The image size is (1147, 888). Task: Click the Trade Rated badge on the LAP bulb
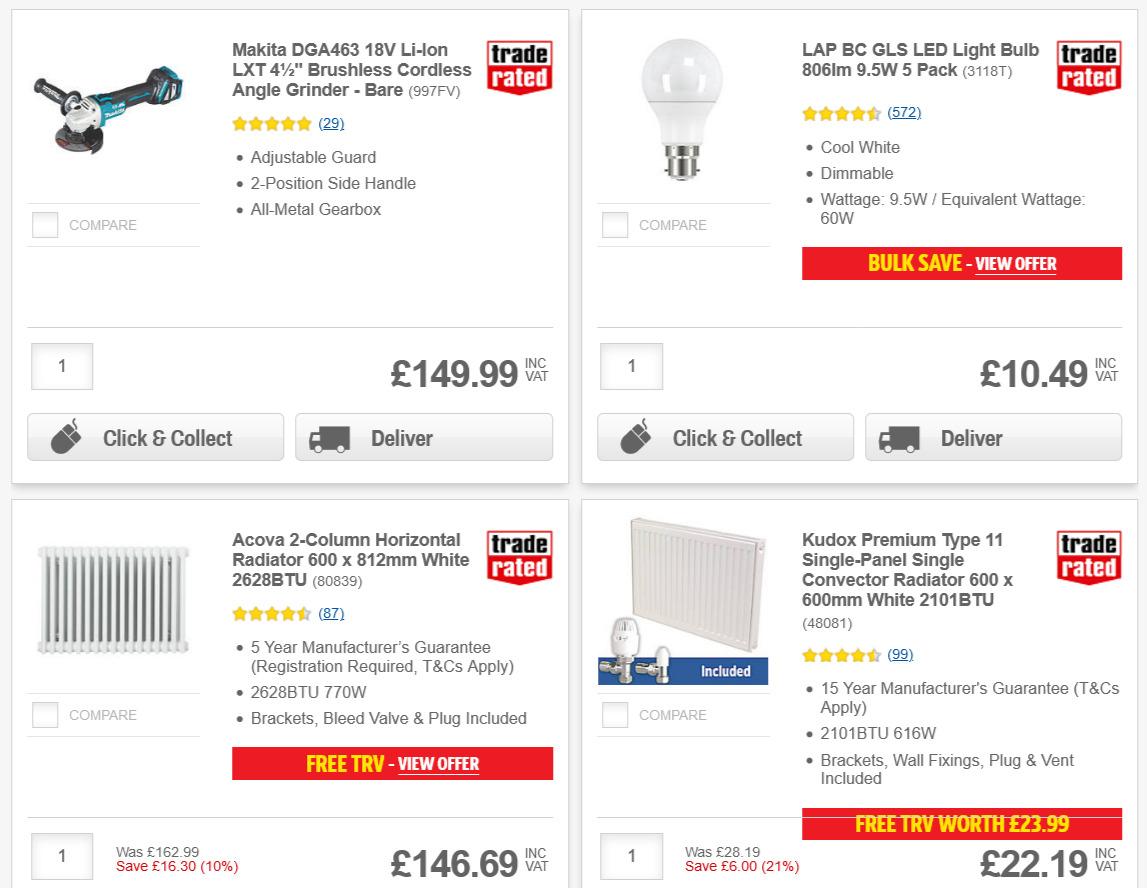(1088, 66)
